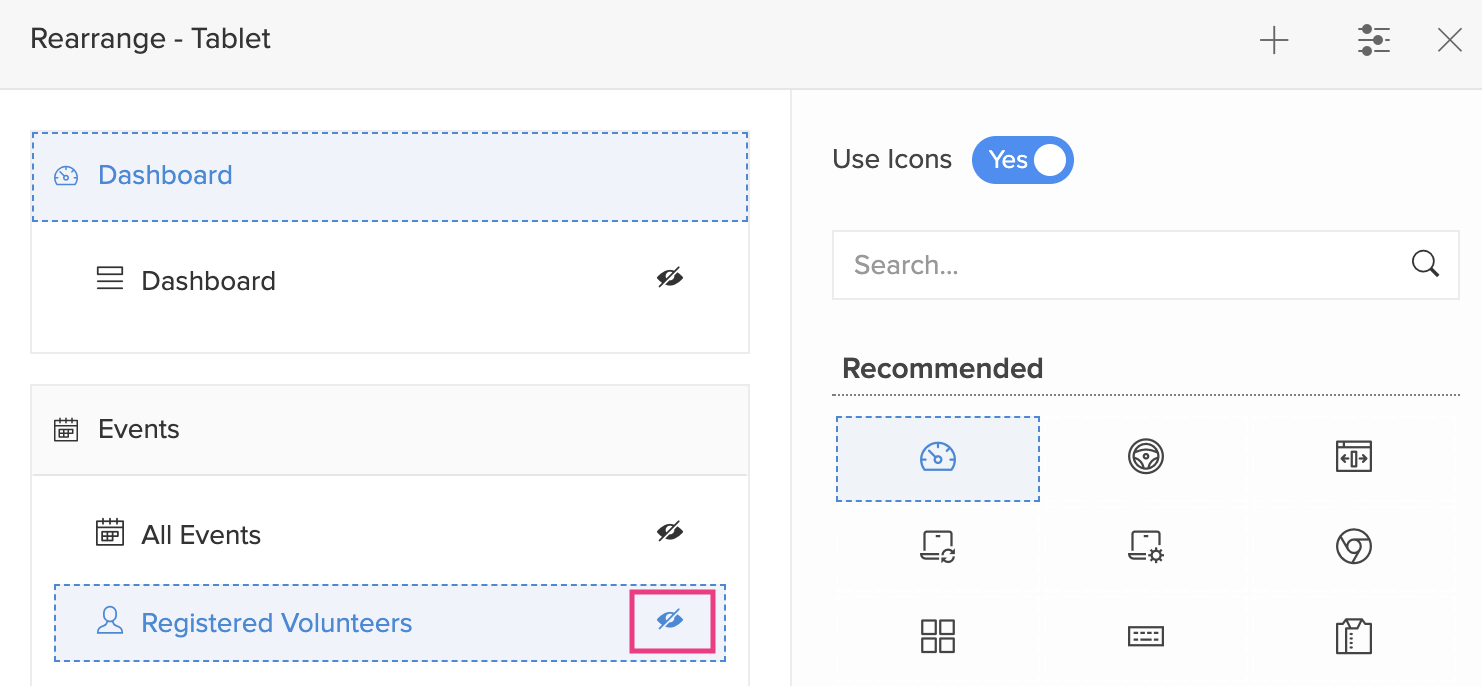Click the plus add button
Image resolution: width=1482 pixels, height=686 pixels.
pos(1274,40)
